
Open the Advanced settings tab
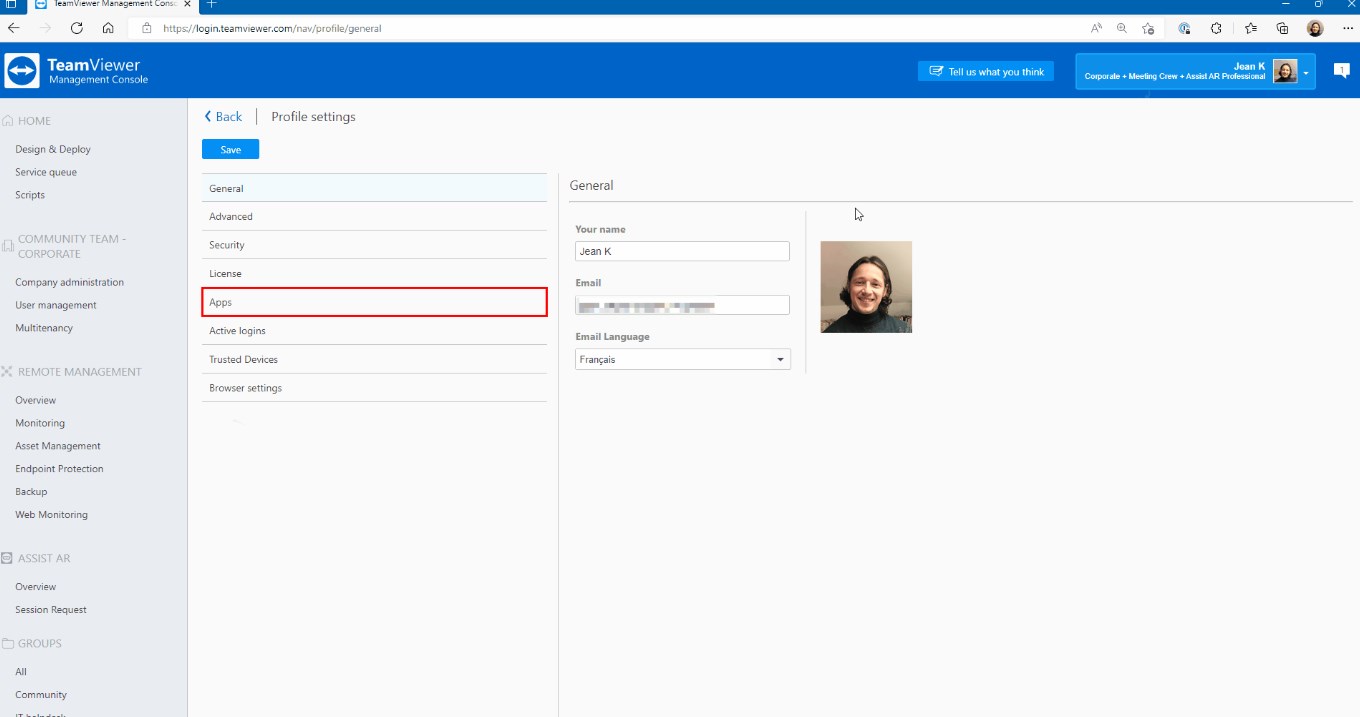click(x=374, y=216)
